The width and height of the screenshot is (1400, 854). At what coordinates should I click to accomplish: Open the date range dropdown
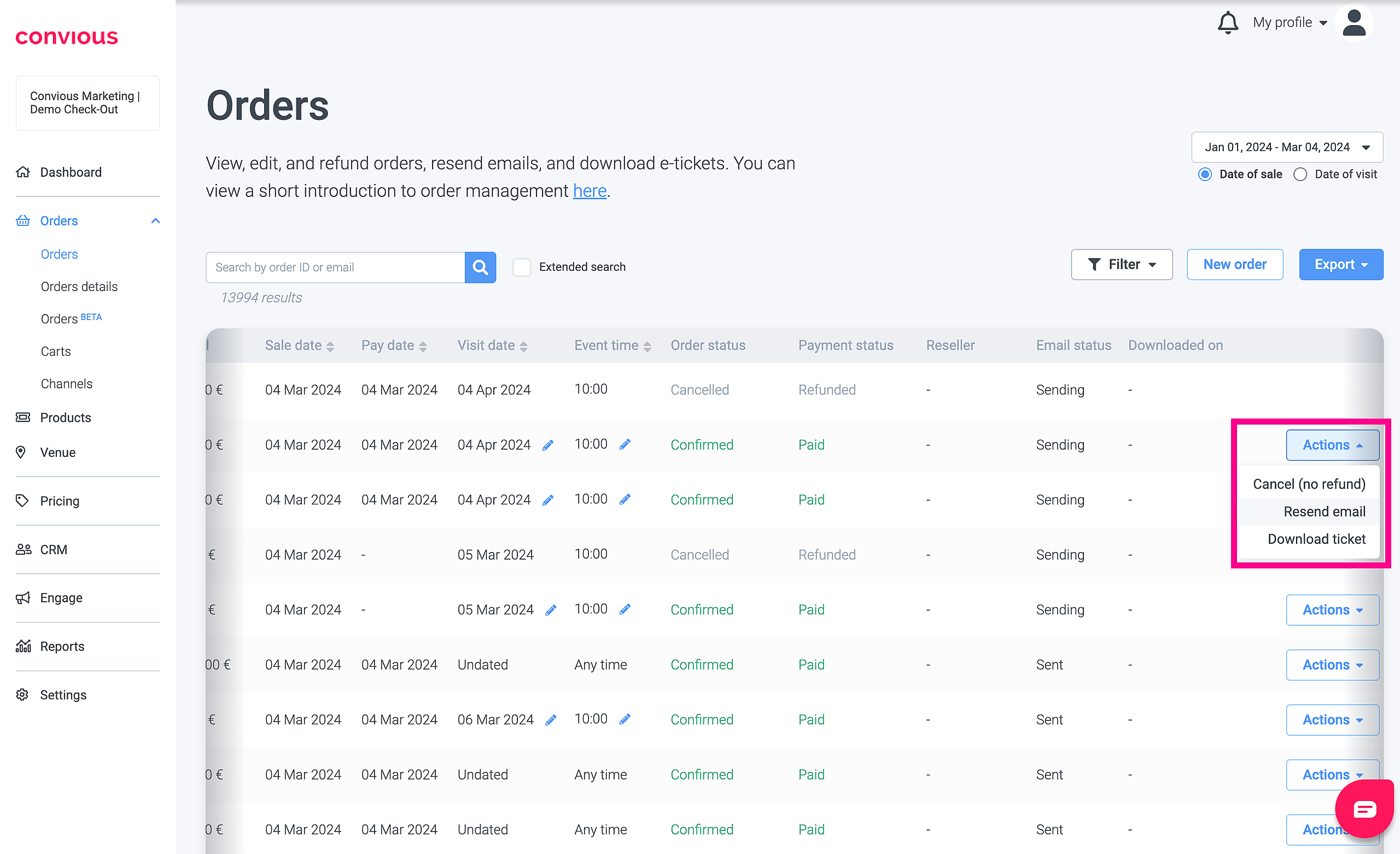point(1287,147)
